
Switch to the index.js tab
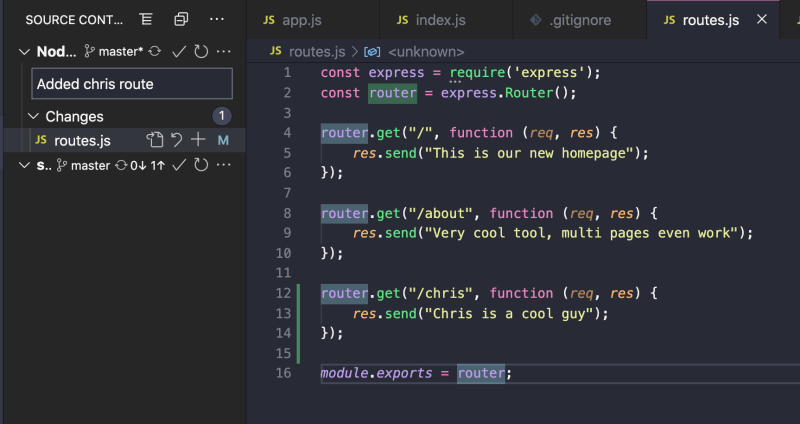(x=446, y=20)
